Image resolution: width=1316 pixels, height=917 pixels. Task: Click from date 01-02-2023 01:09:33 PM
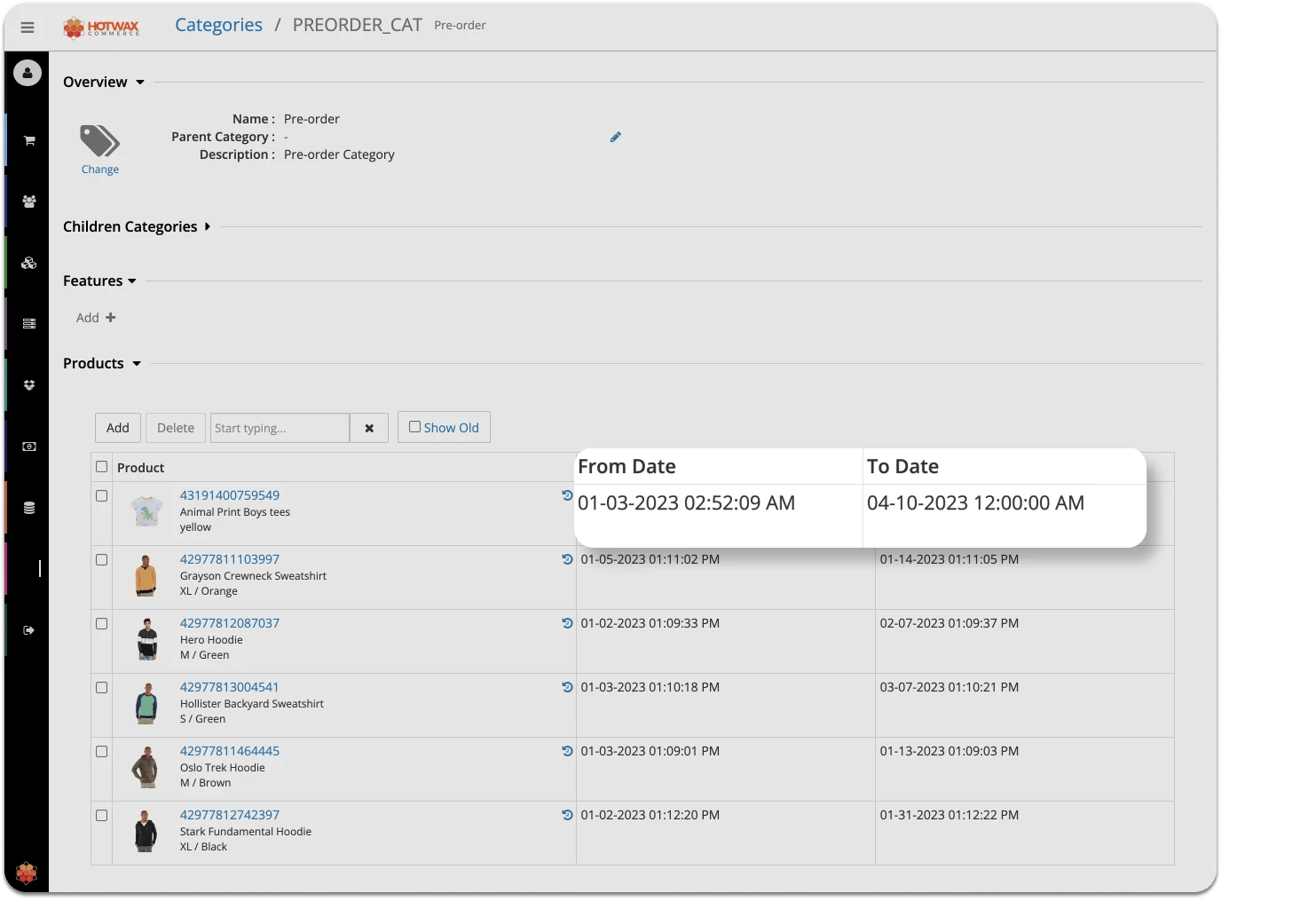point(650,623)
